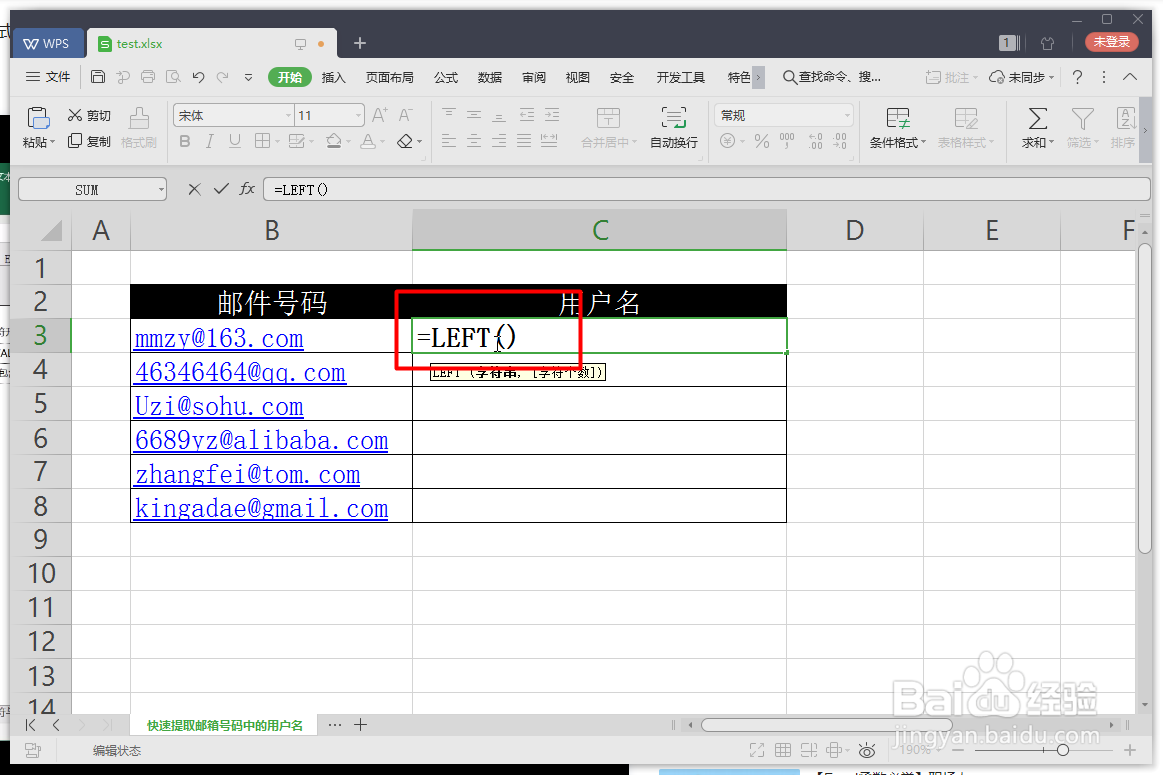Image resolution: width=1163 pixels, height=775 pixels.
Task: Select the test.xlsx document tab
Action: click(x=211, y=44)
